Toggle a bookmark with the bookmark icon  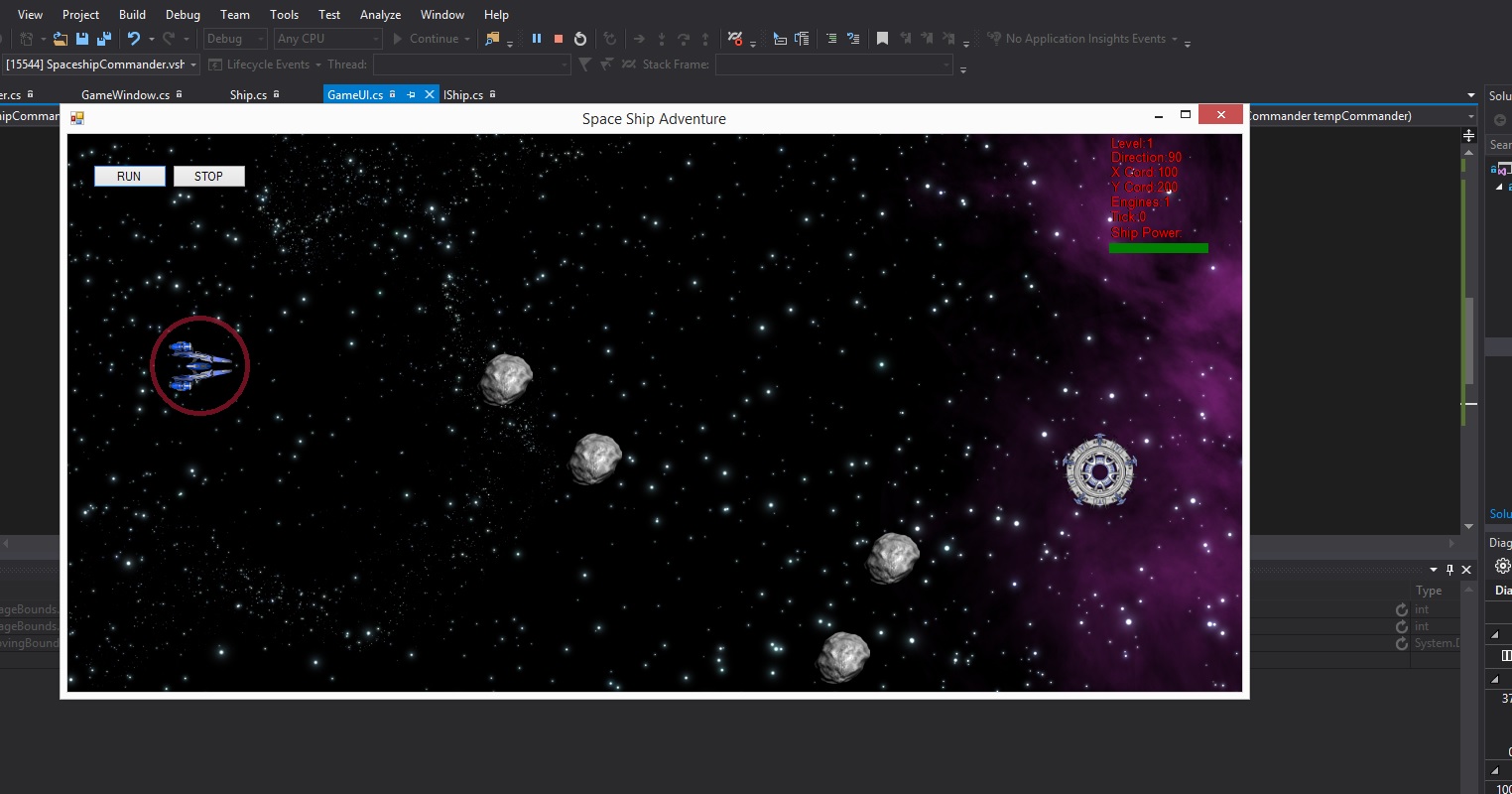pyautogui.click(x=883, y=38)
